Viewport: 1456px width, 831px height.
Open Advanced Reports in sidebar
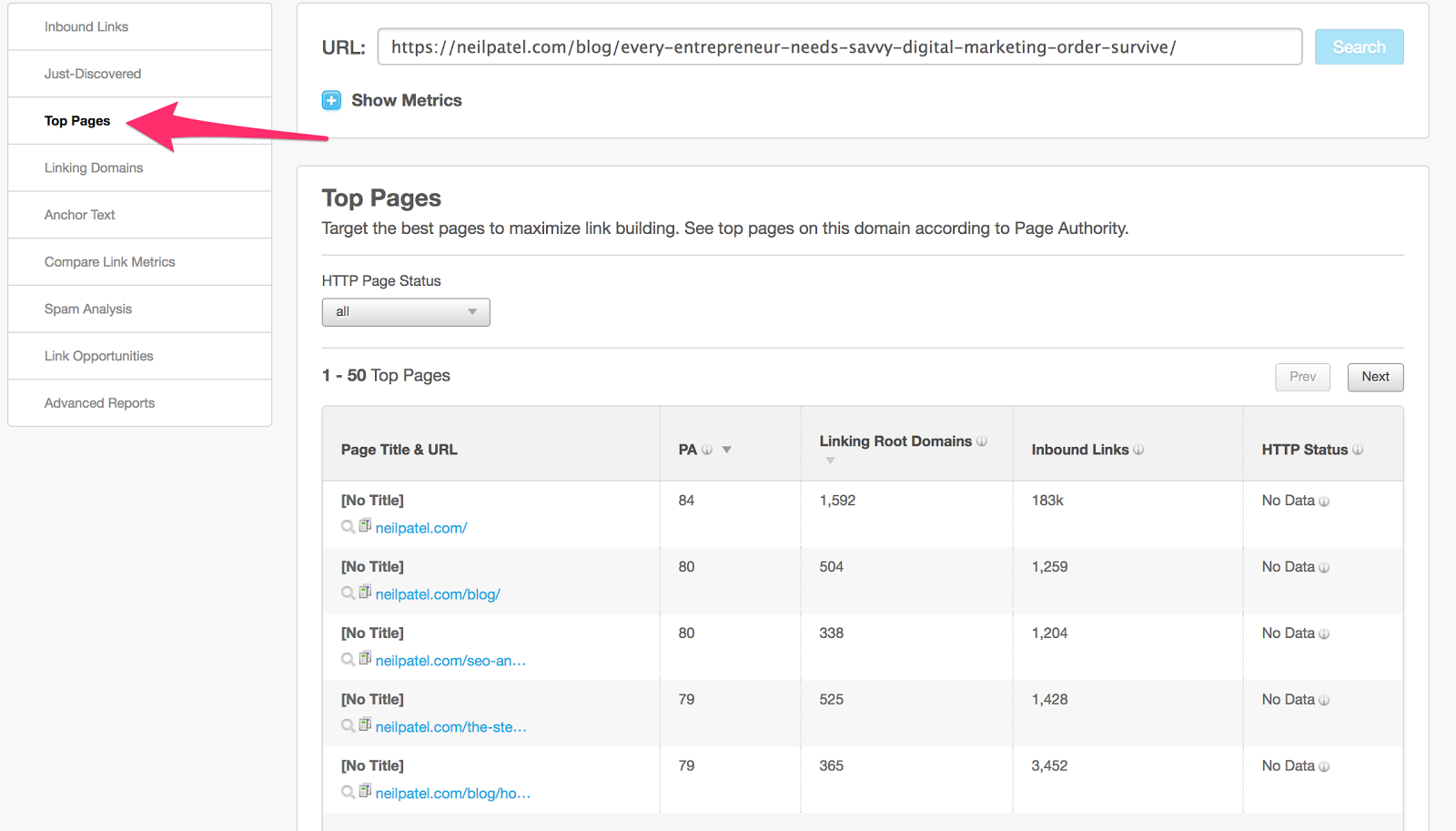click(x=140, y=403)
